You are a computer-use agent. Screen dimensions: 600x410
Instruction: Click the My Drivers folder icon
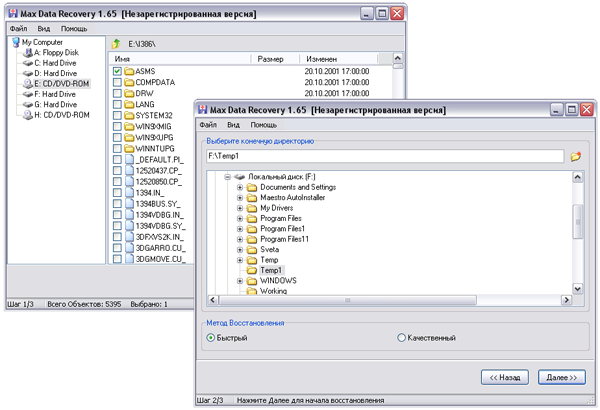tap(251, 208)
